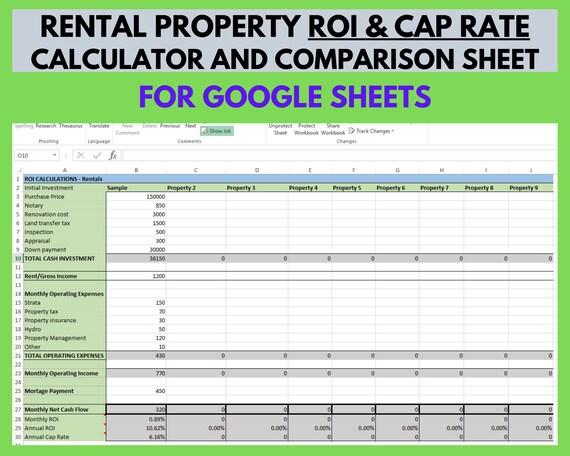
Task: Click the formula bar input field
Action: click(x=340, y=156)
